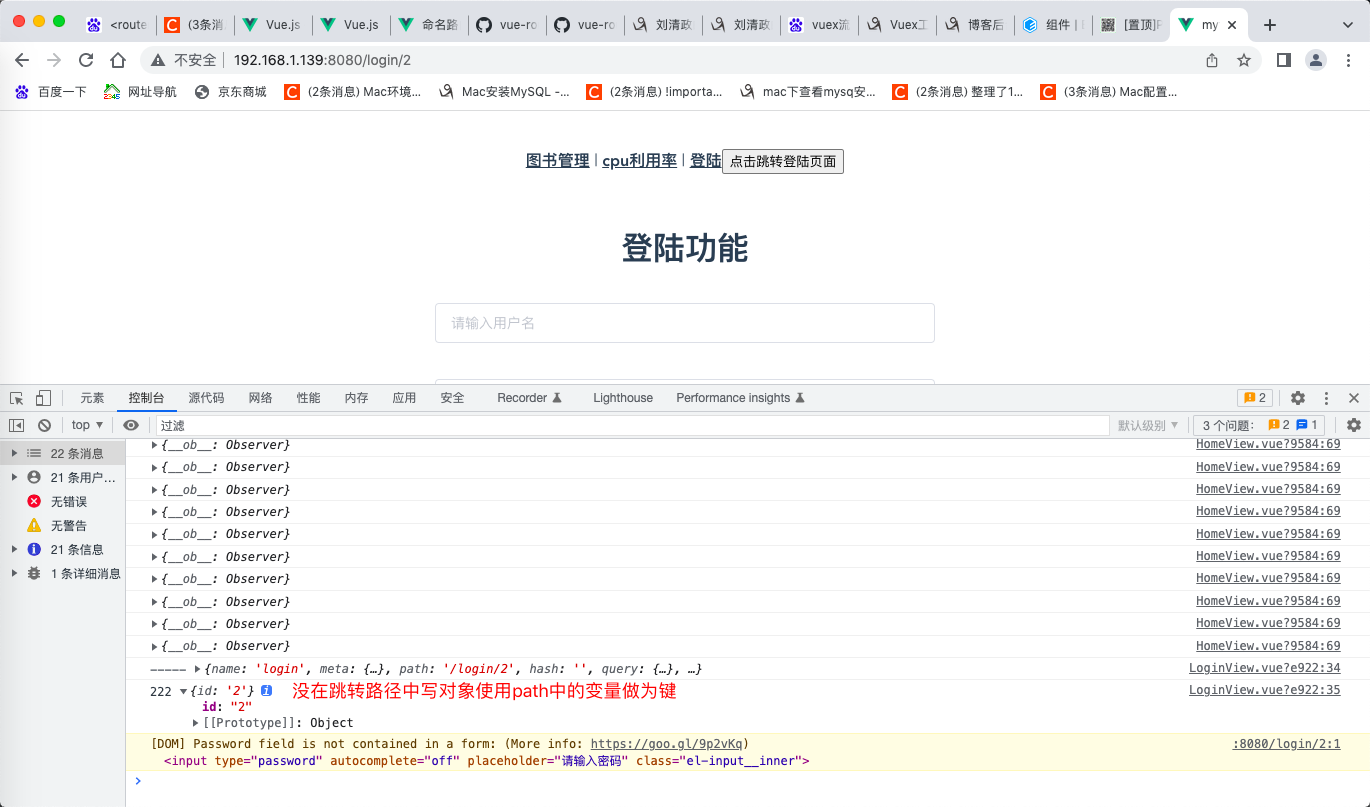Click the info icon beside {id: '2'}
The height and width of the screenshot is (807, 1370).
(267, 691)
